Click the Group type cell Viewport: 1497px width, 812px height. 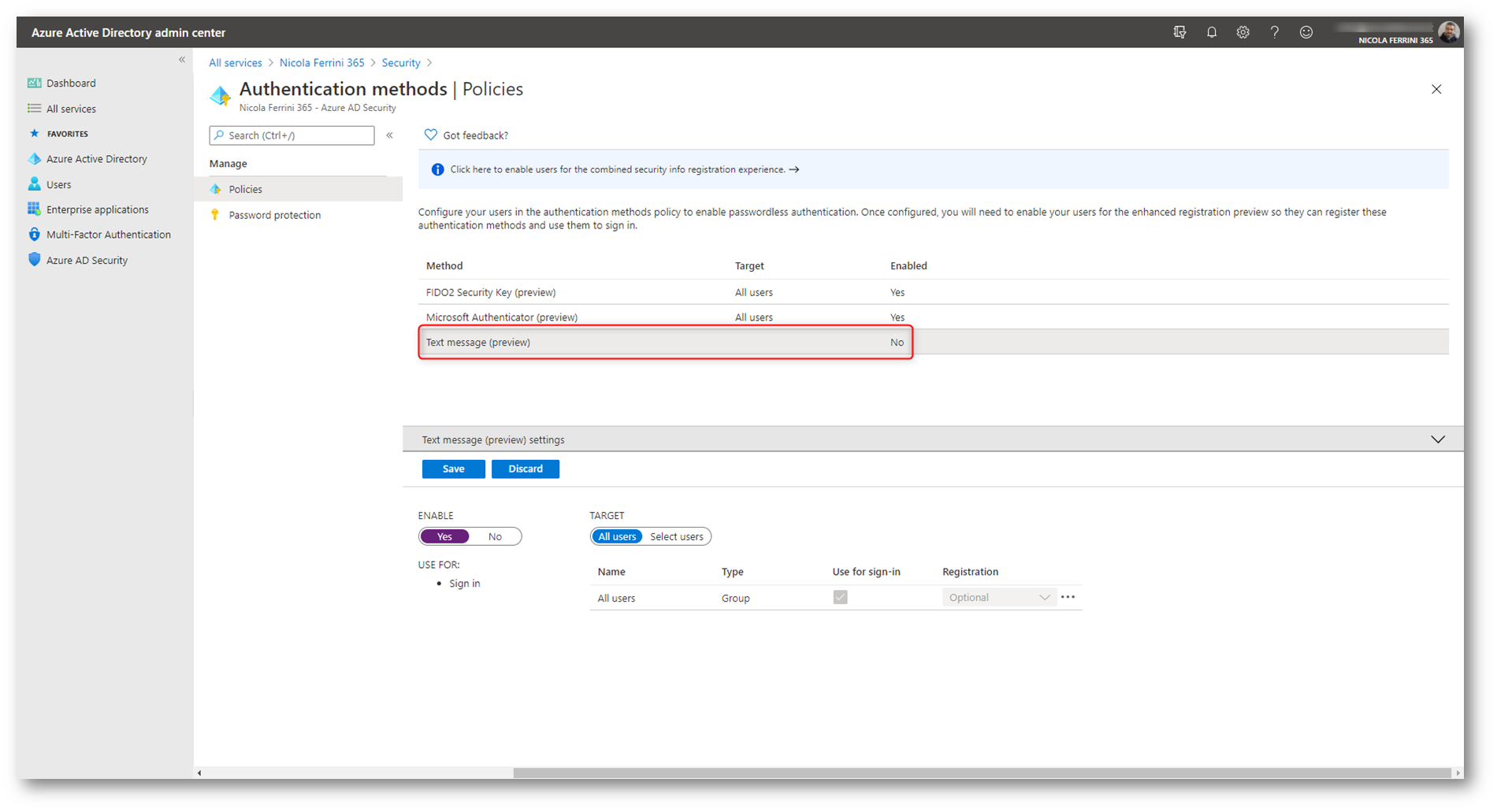pos(735,598)
